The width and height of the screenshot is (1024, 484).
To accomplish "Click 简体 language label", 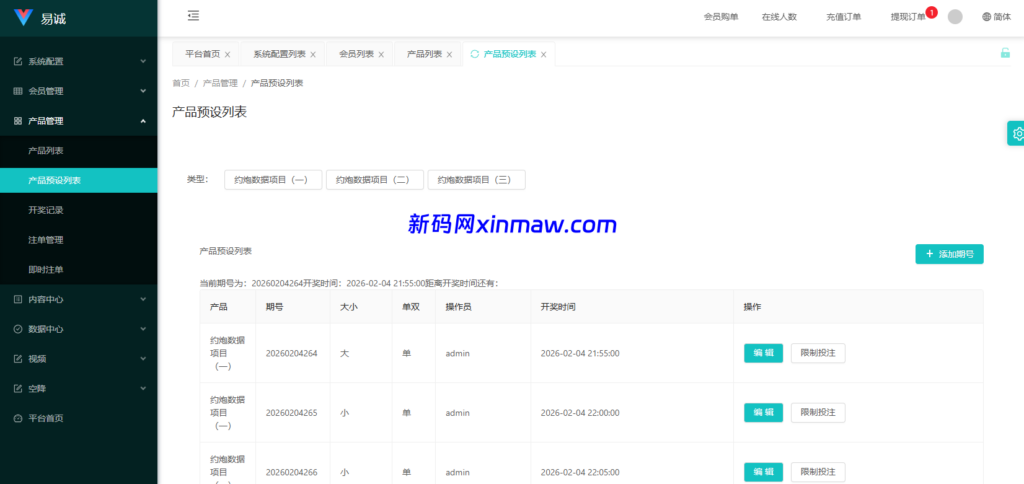I will point(1002,17).
